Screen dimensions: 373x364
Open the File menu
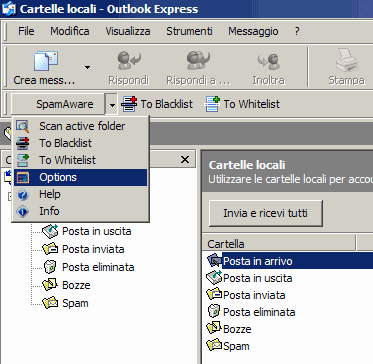point(26,31)
